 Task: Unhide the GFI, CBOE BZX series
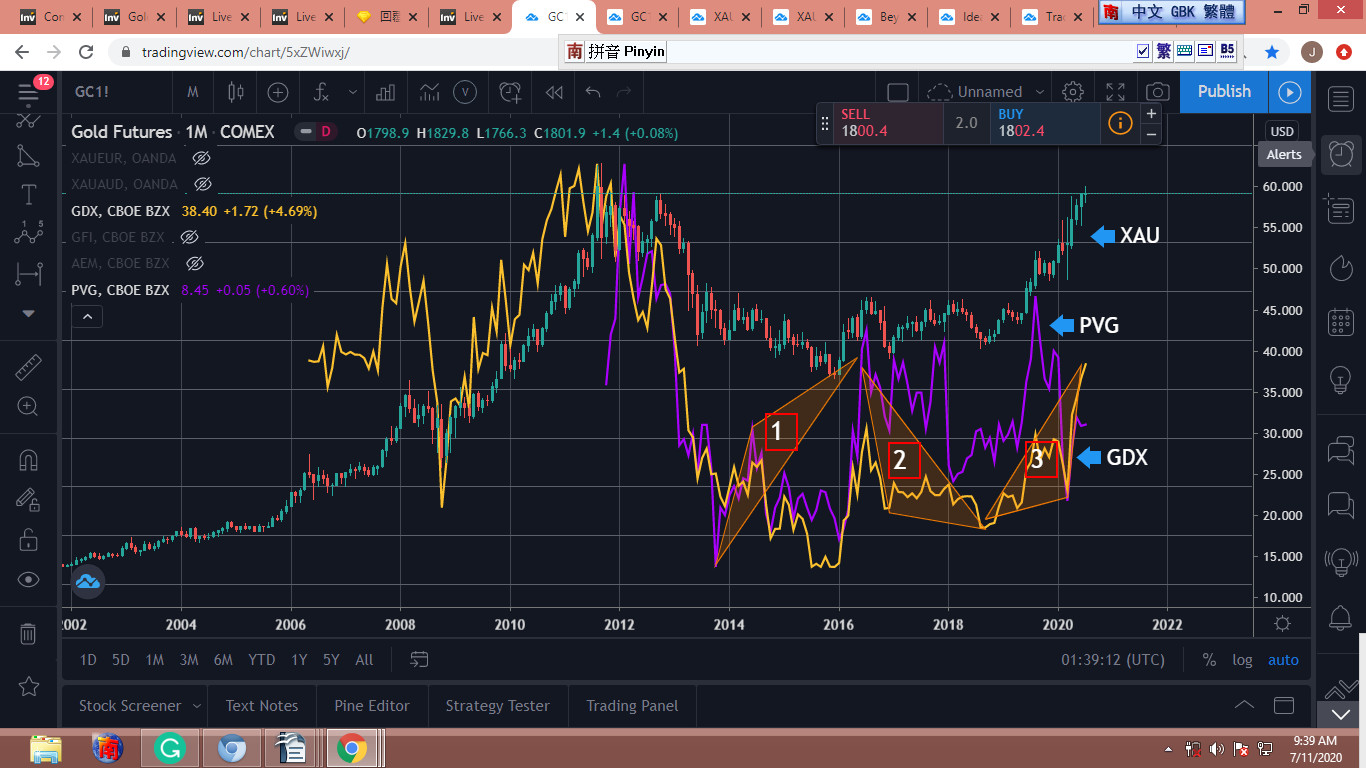pyautogui.click(x=189, y=237)
